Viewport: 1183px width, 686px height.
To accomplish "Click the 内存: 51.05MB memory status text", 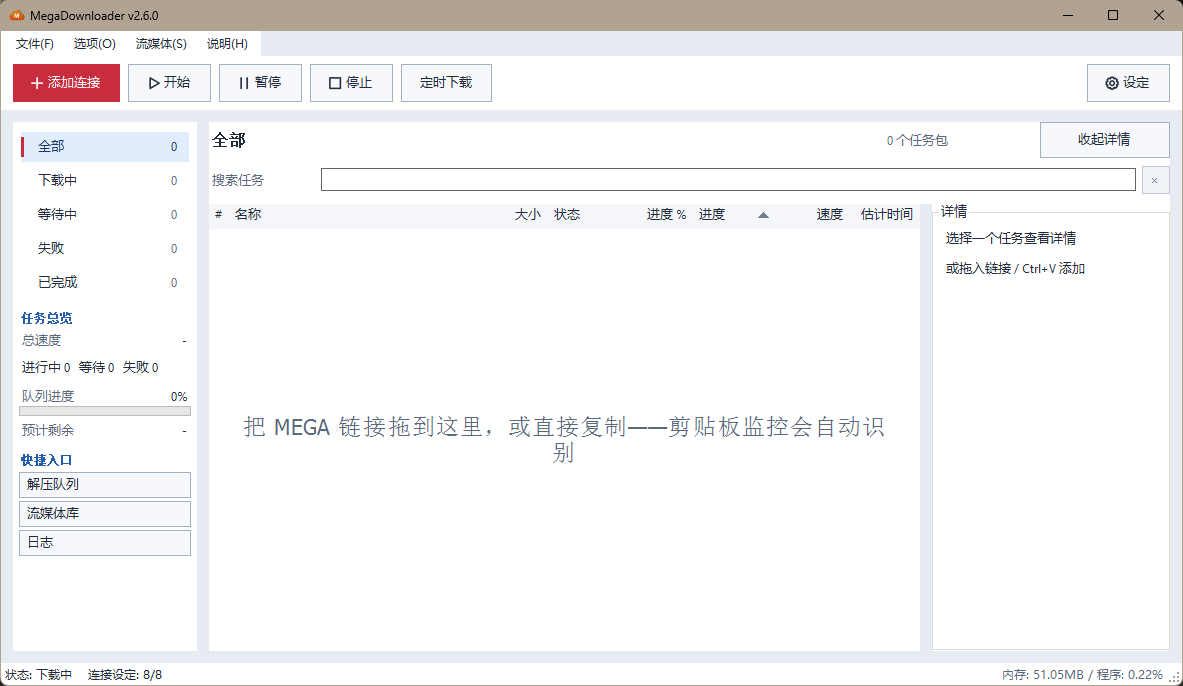I will [1043, 675].
